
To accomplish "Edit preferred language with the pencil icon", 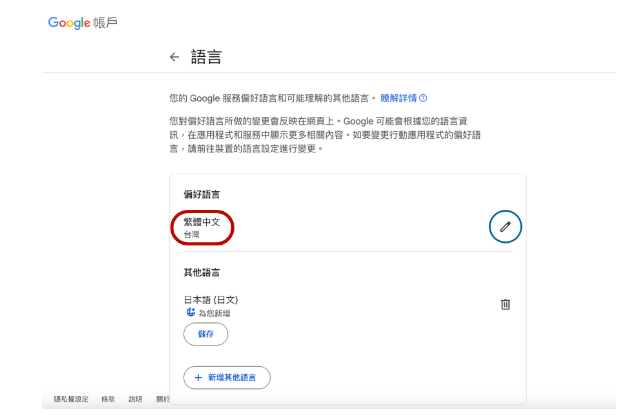I will (505, 226).
